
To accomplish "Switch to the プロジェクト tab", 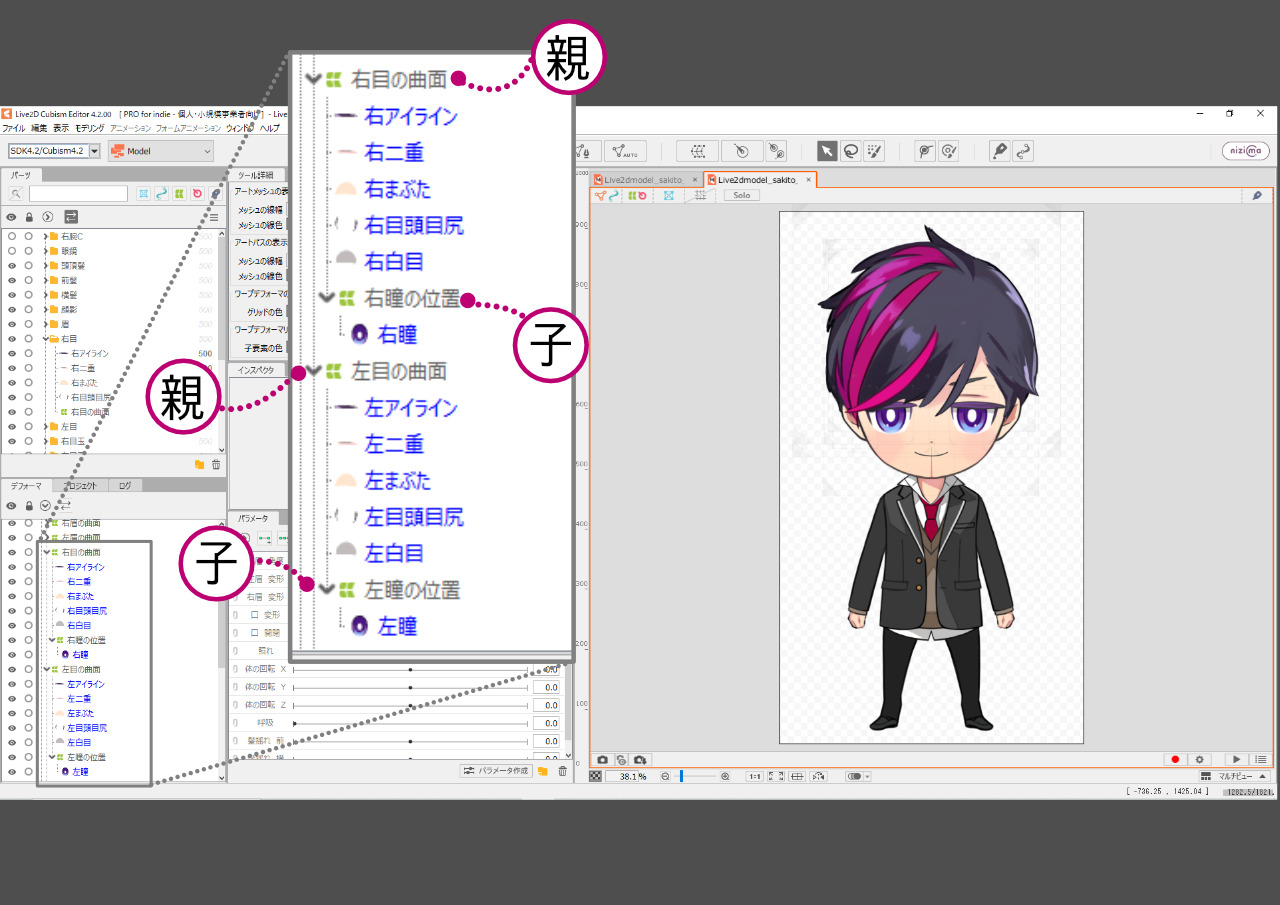I will pos(80,486).
